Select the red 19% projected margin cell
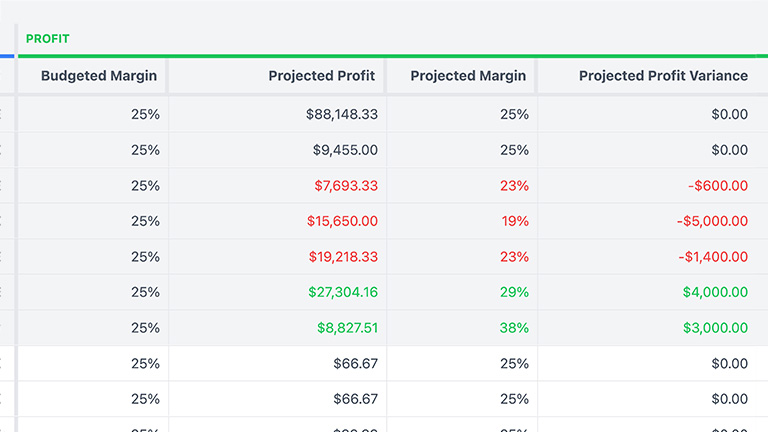Image resolution: width=768 pixels, height=432 pixels. pyautogui.click(x=514, y=221)
